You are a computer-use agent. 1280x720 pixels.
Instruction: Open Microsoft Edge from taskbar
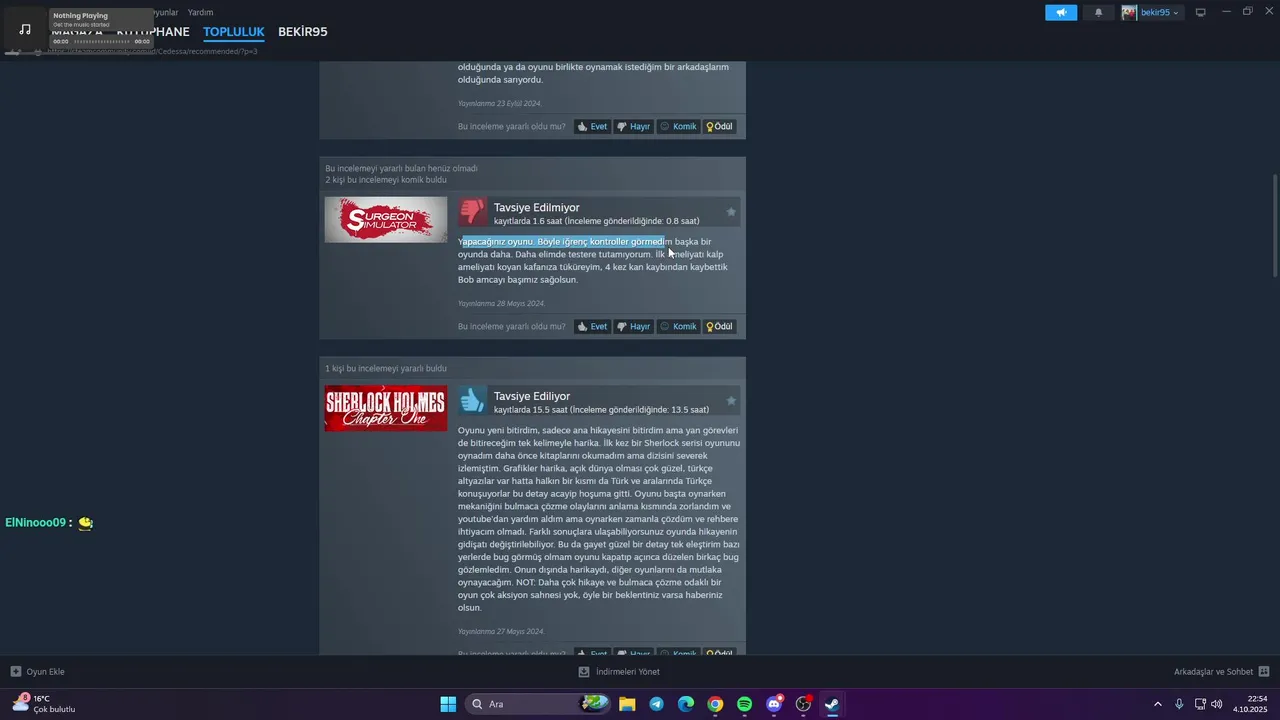click(686, 704)
